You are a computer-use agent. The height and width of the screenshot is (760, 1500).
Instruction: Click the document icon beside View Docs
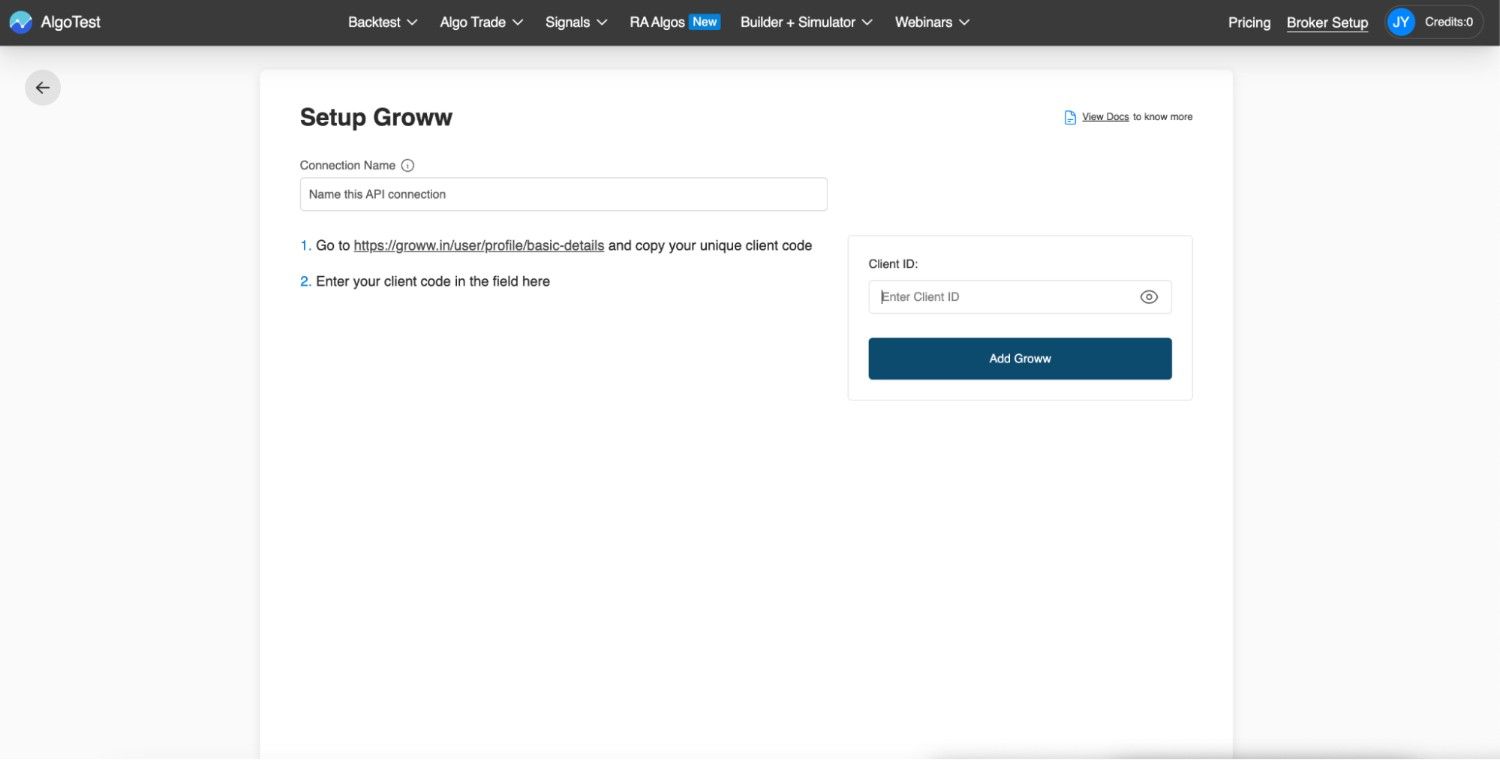tap(1070, 117)
